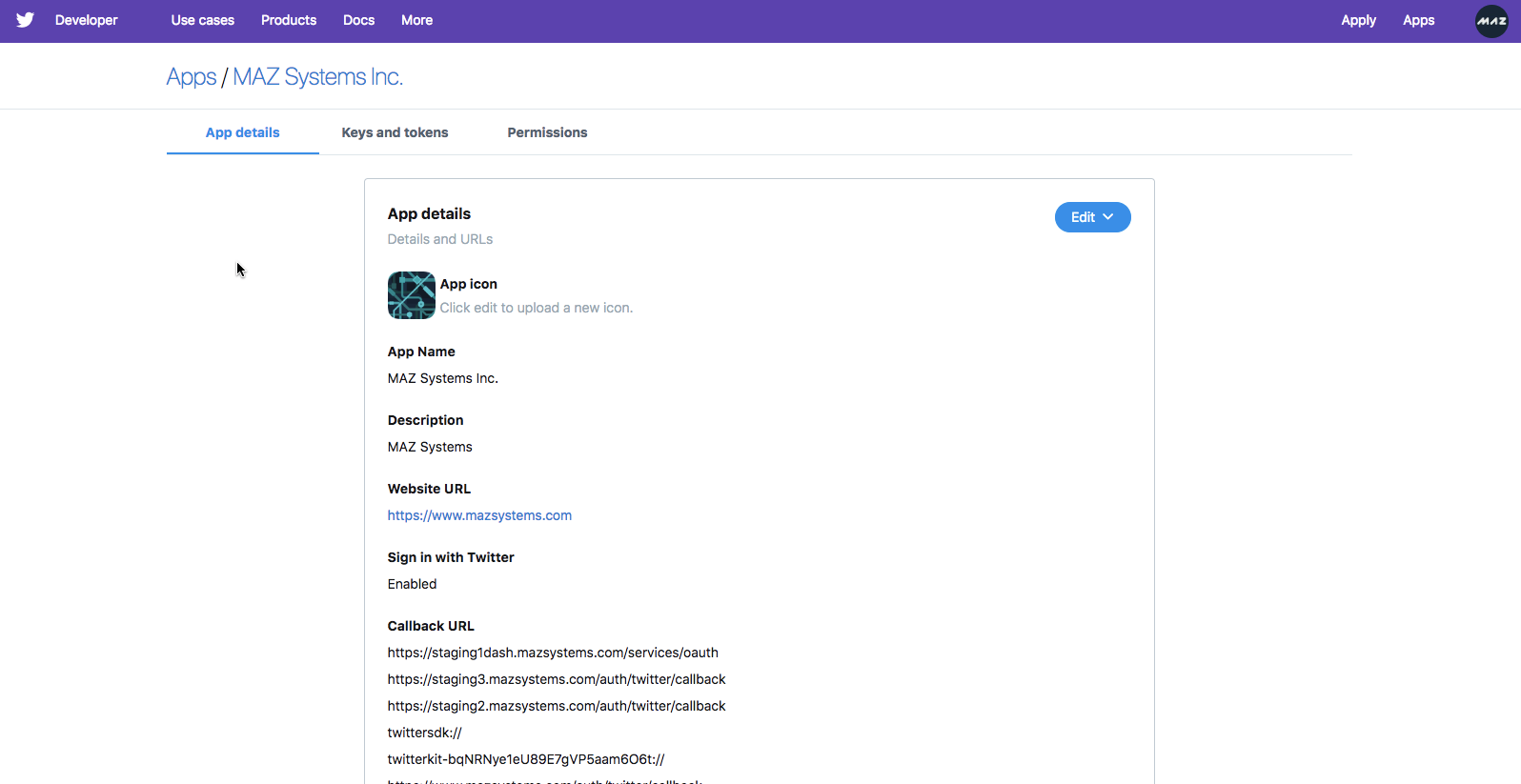Open the www.mazsystems.com website link
The width and height of the screenshot is (1521, 784).
pyautogui.click(x=479, y=515)
